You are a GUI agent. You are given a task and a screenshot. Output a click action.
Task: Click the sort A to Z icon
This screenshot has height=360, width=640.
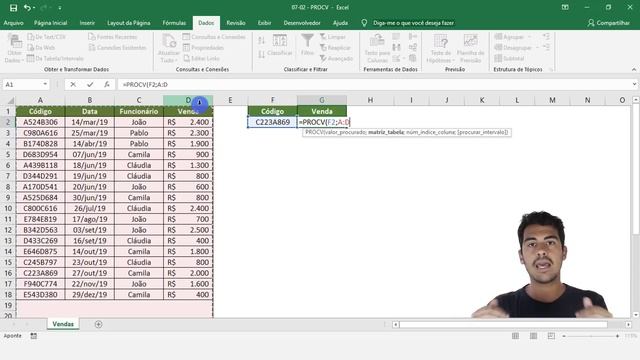[262, 40]
